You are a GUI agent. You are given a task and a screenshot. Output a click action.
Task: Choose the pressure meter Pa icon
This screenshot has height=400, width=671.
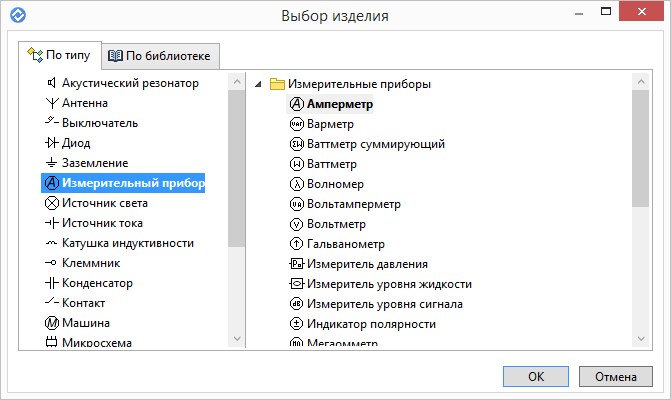pyautogui.click(x=296, y=264)
